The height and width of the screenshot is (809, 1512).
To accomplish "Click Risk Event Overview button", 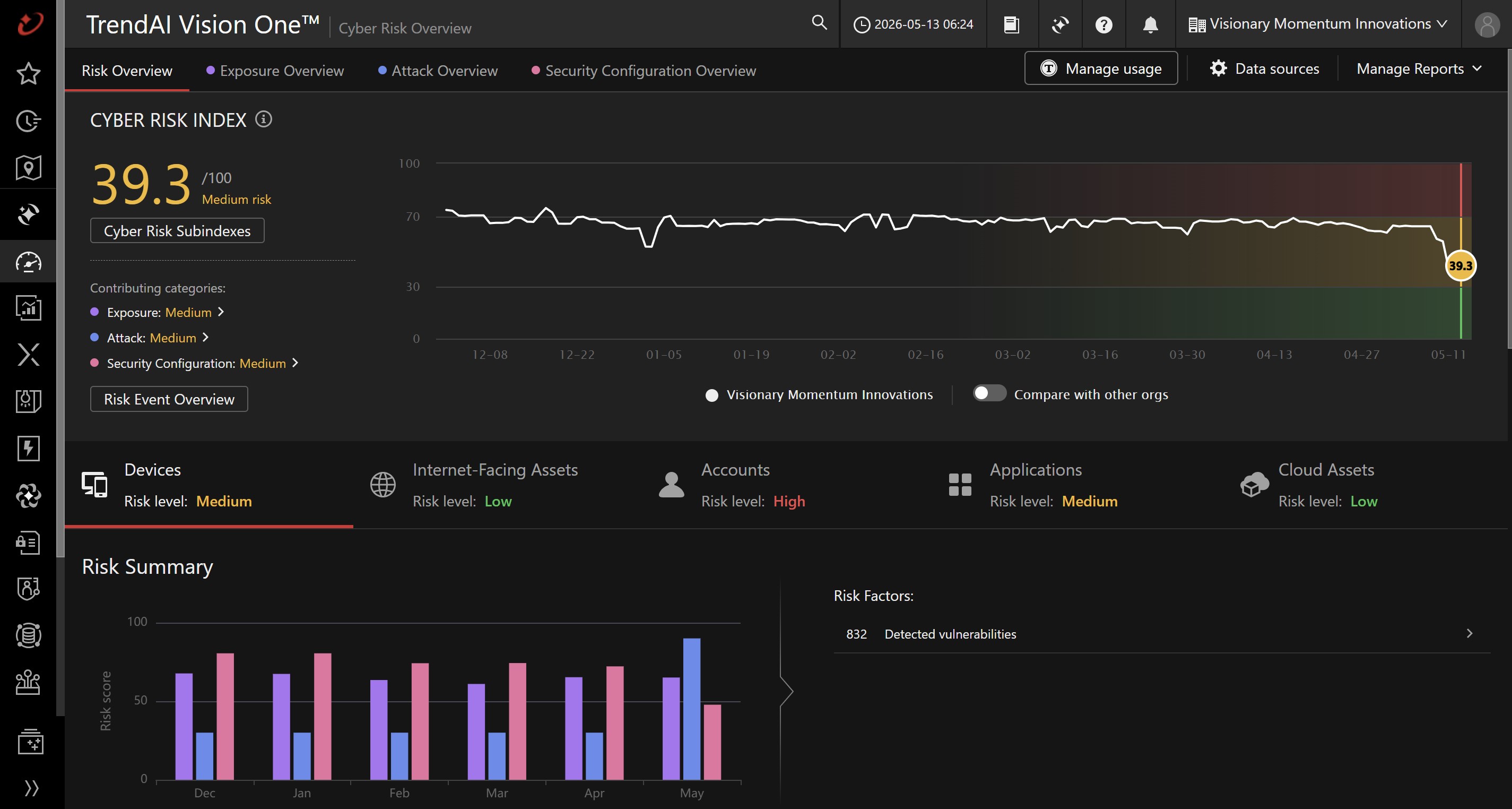I will [169, 399].
